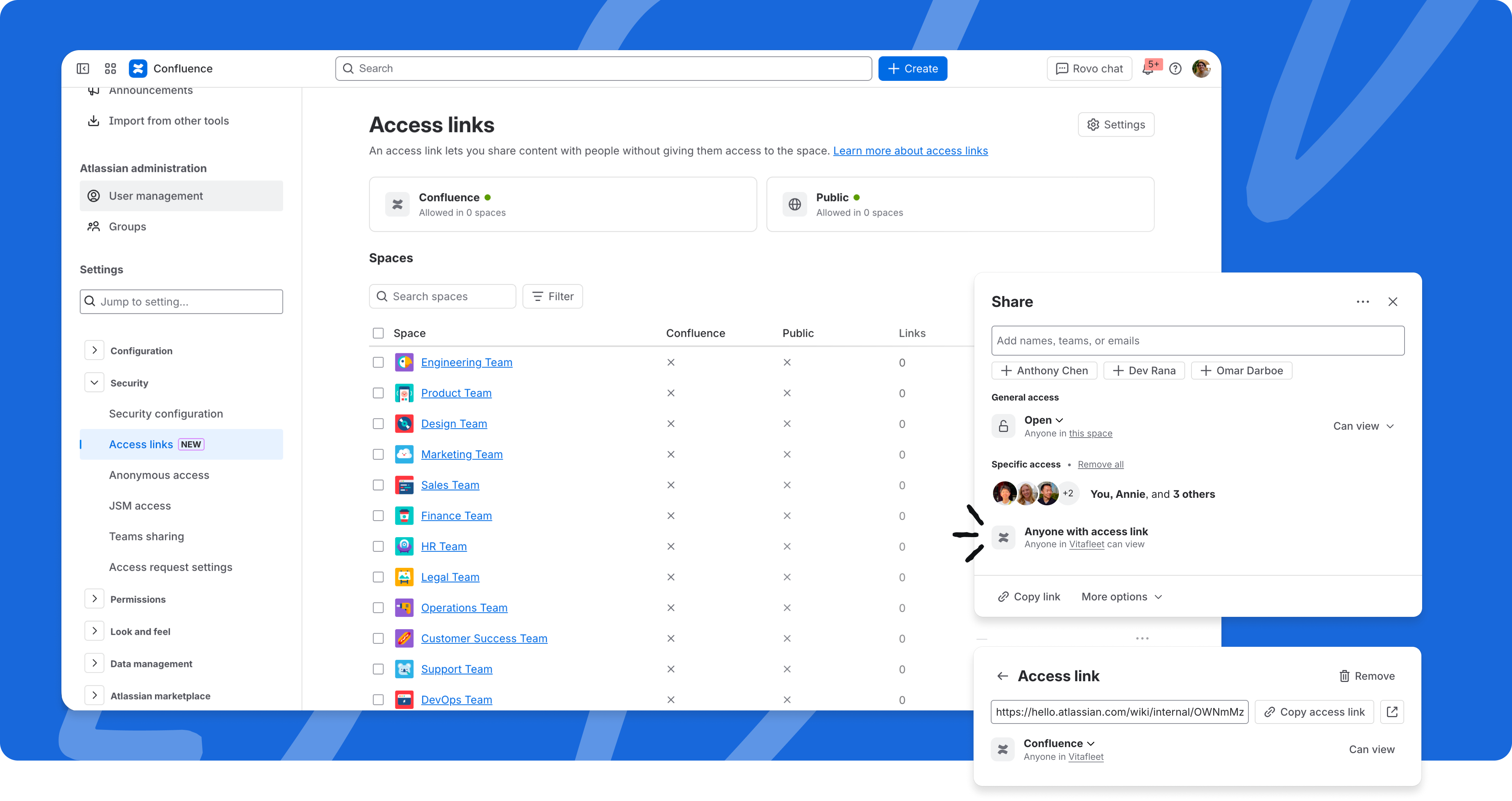The height and width of the screenshot is (801, 1512).
Task: Open Learn more about access links
Action: (910, 151)
